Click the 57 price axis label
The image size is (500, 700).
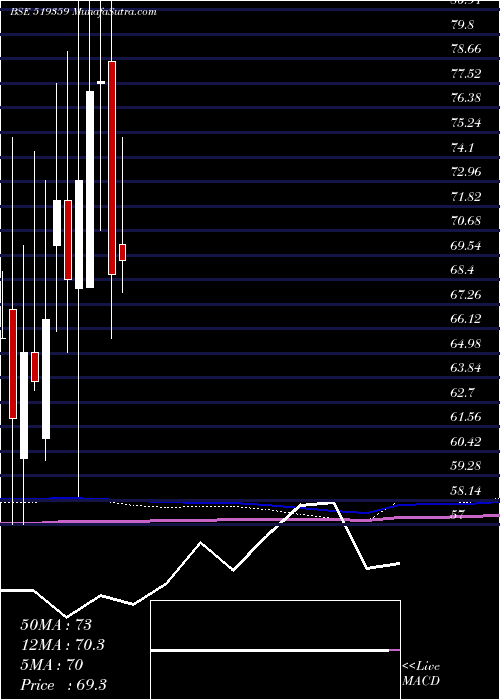point(458,515)
